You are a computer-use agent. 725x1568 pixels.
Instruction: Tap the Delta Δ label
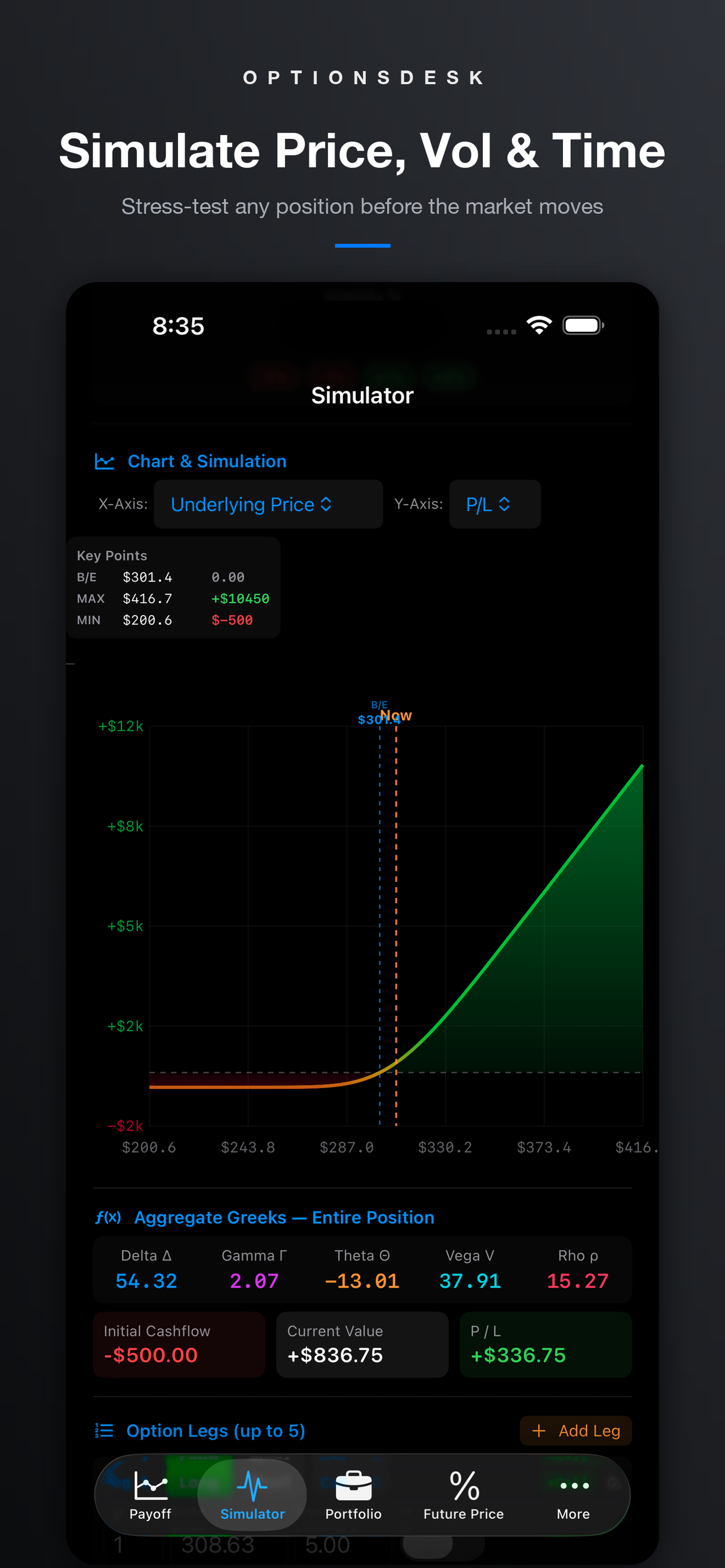(146, 1255)
